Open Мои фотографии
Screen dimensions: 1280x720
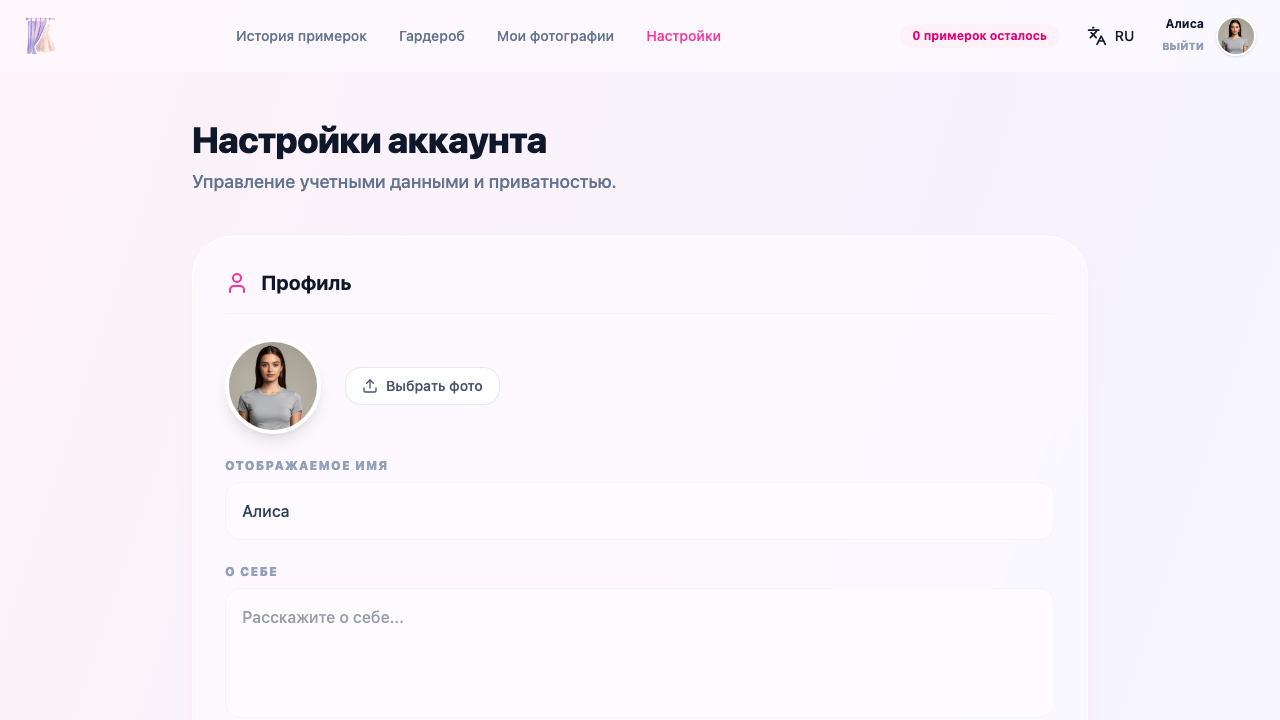click(555, 35)
